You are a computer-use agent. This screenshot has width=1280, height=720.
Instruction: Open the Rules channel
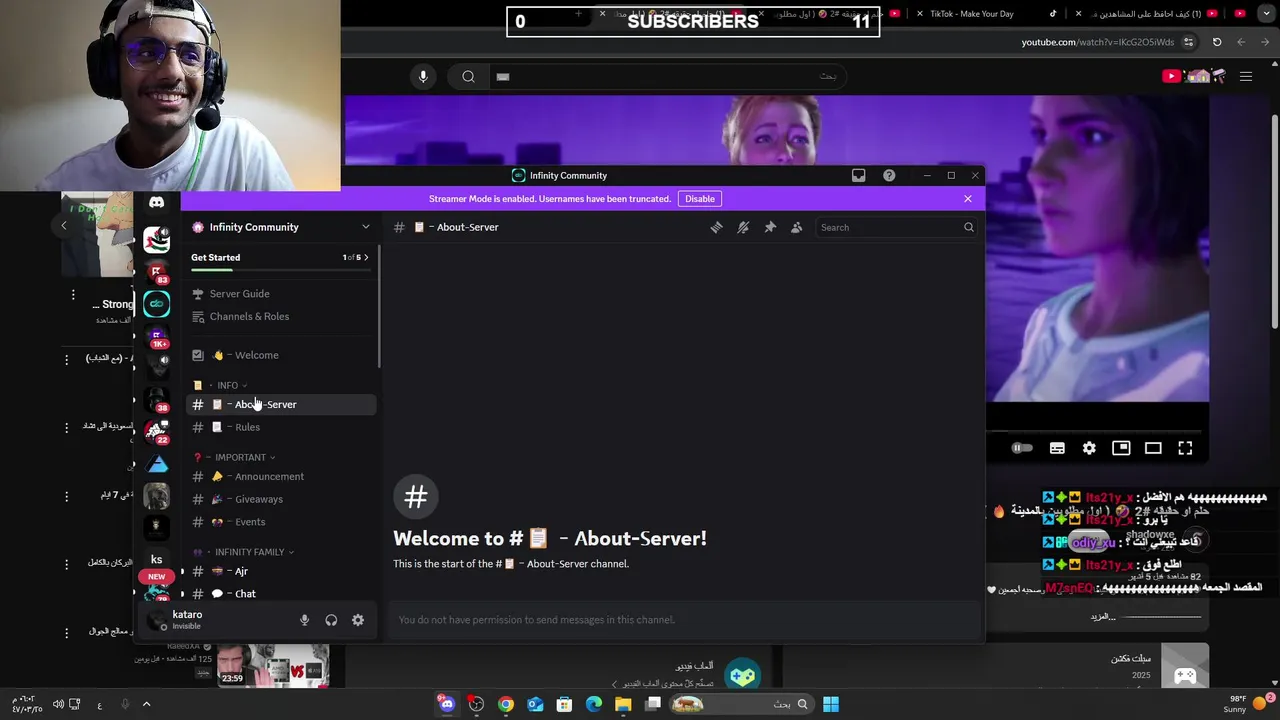[x=280, y=427]
